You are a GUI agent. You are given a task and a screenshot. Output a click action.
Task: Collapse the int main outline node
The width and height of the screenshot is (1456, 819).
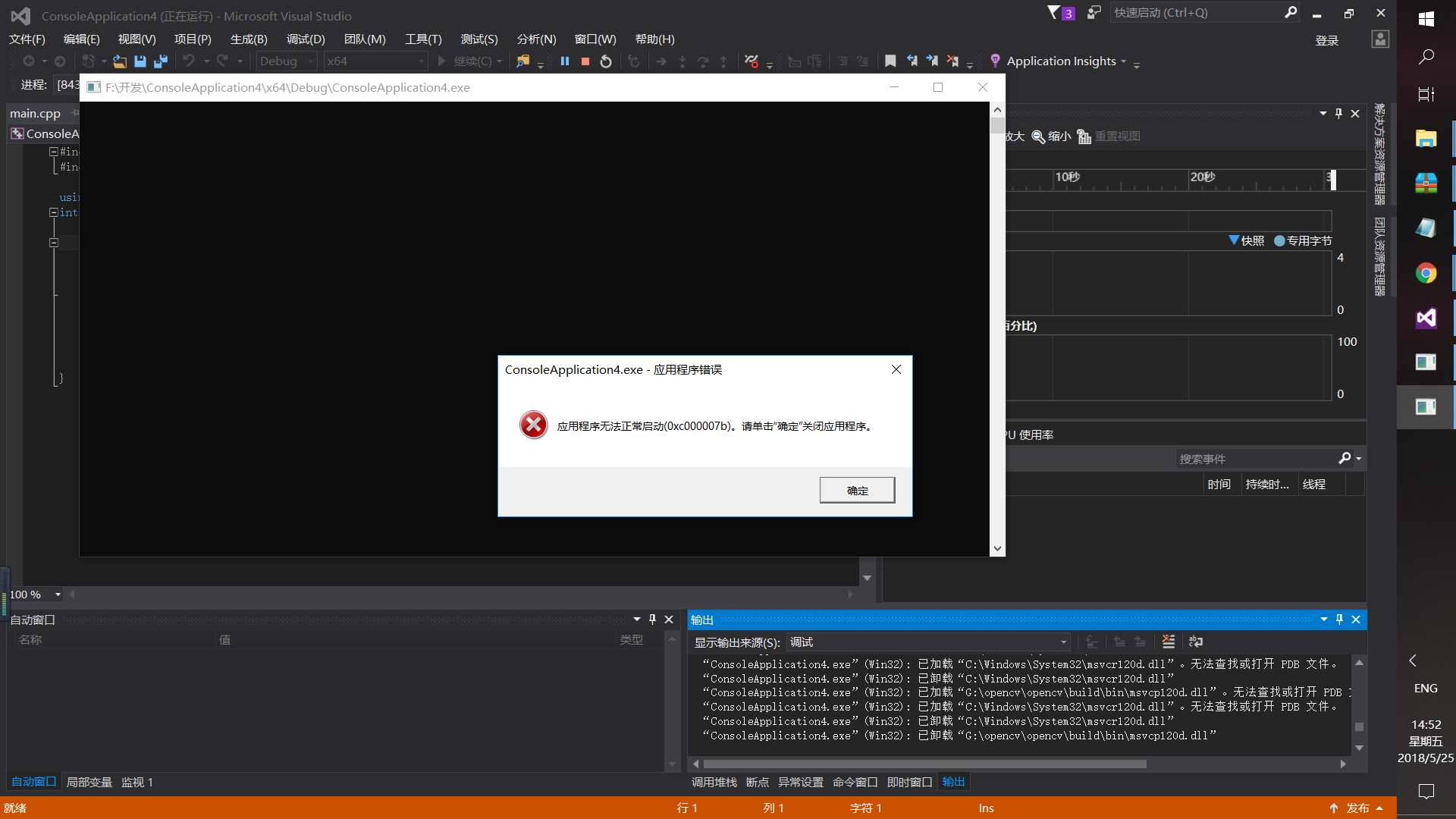point(54,212)
